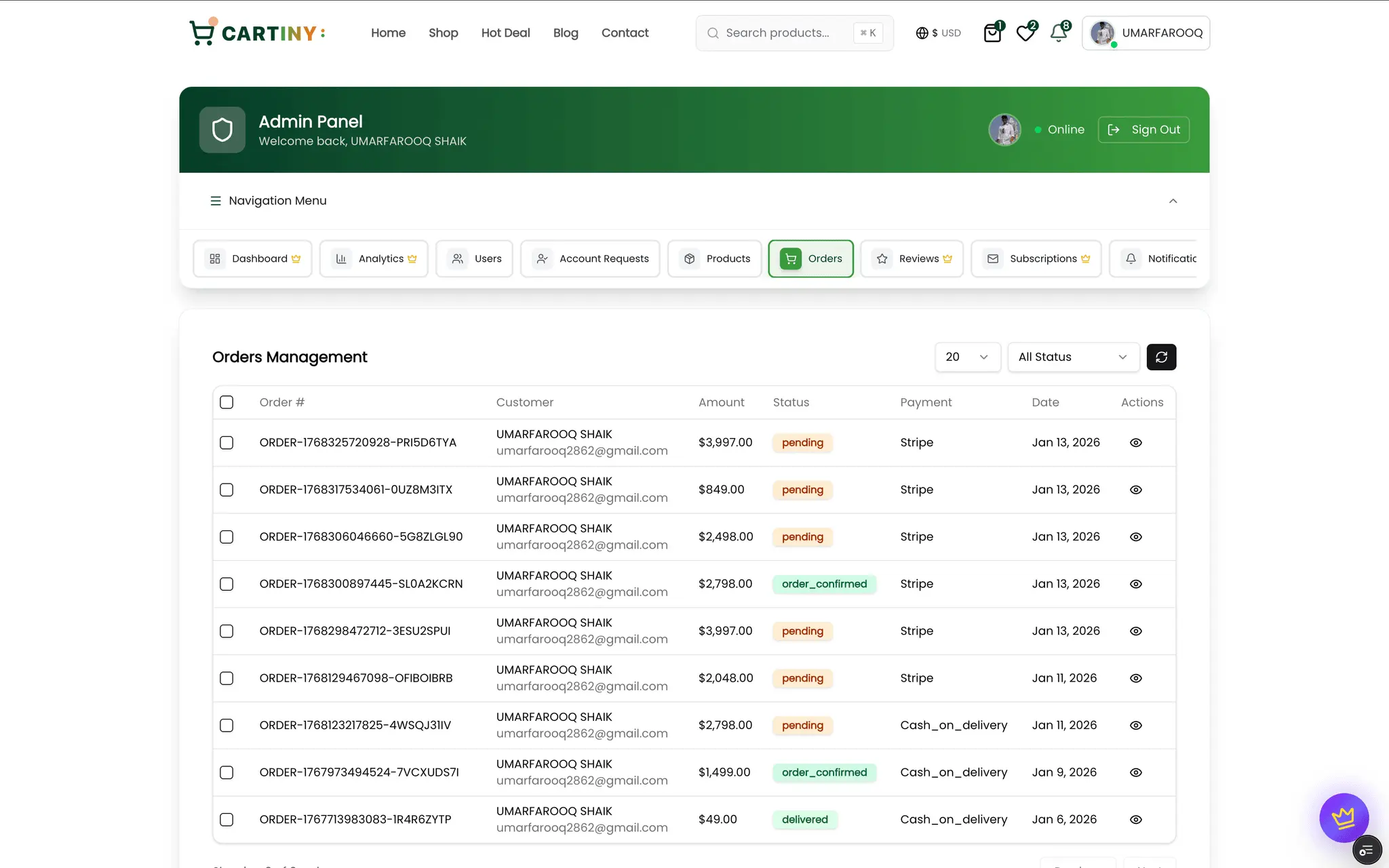
Task: Open the UMARFAROOQ account menu
Action: pyautogui.click(x=1146, y=33)
